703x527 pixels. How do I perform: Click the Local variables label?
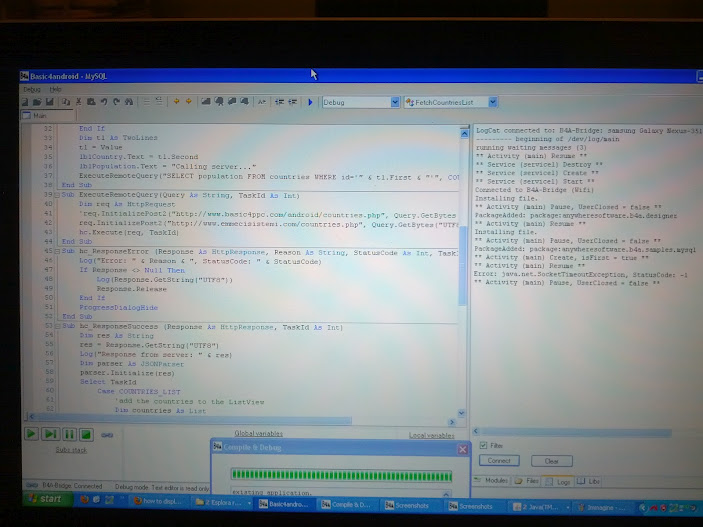pyautogui.click(x=431, y=435)
